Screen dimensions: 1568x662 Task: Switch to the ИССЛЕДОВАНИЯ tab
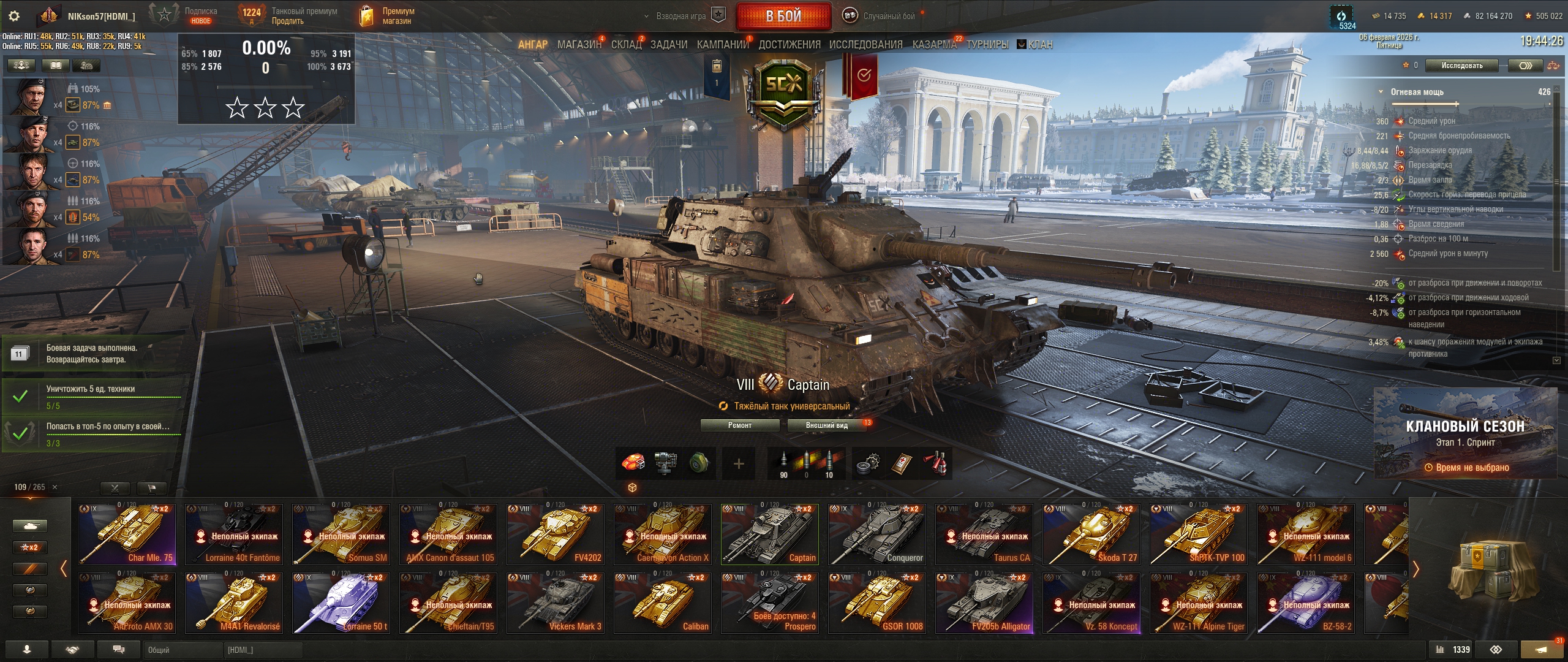click(865, 45)
